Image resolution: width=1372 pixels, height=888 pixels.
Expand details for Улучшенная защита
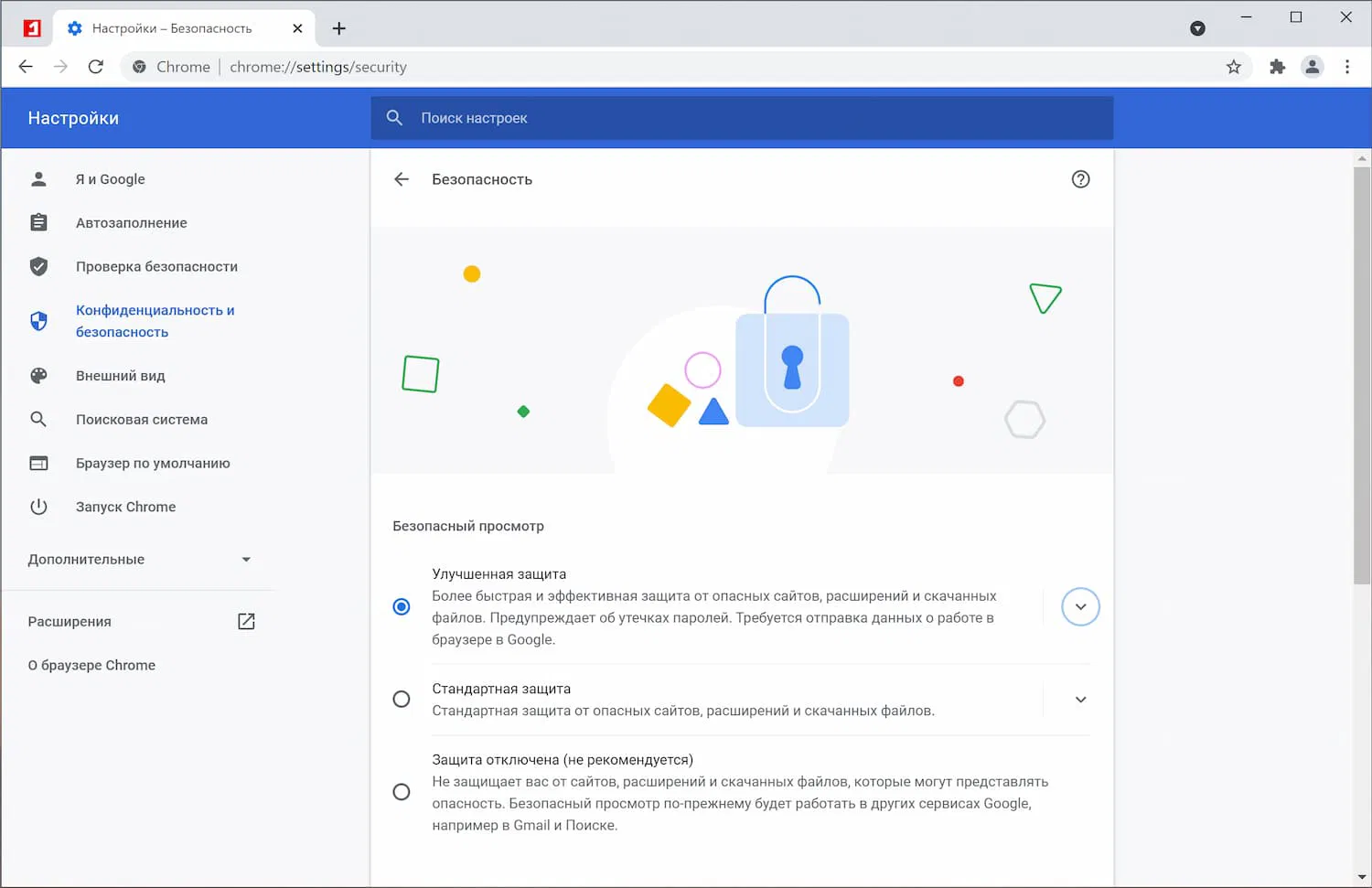tap(1080, 607)
